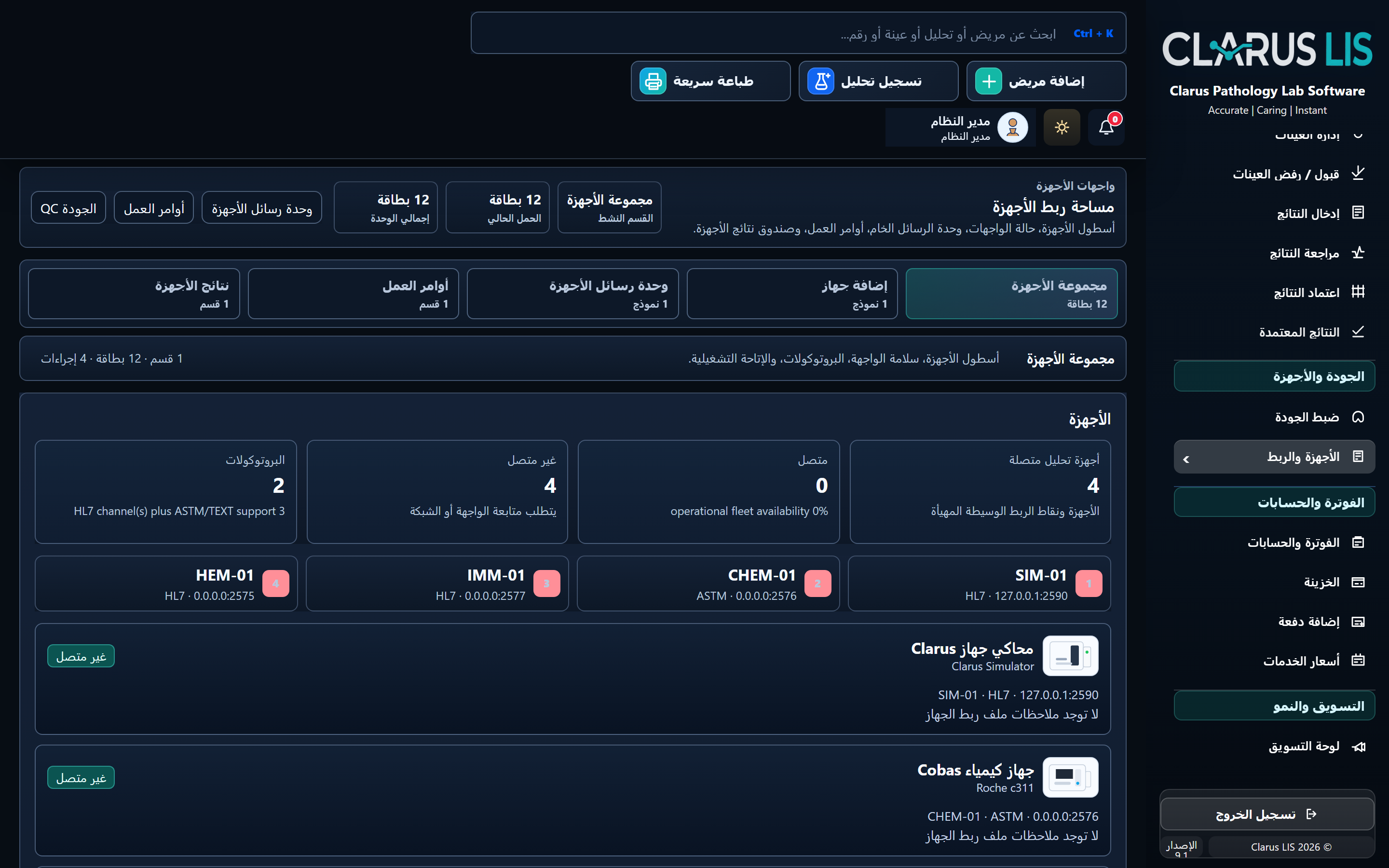Focus the patient search input field
The image size is (1389, 868).
(x=798, y=33)
